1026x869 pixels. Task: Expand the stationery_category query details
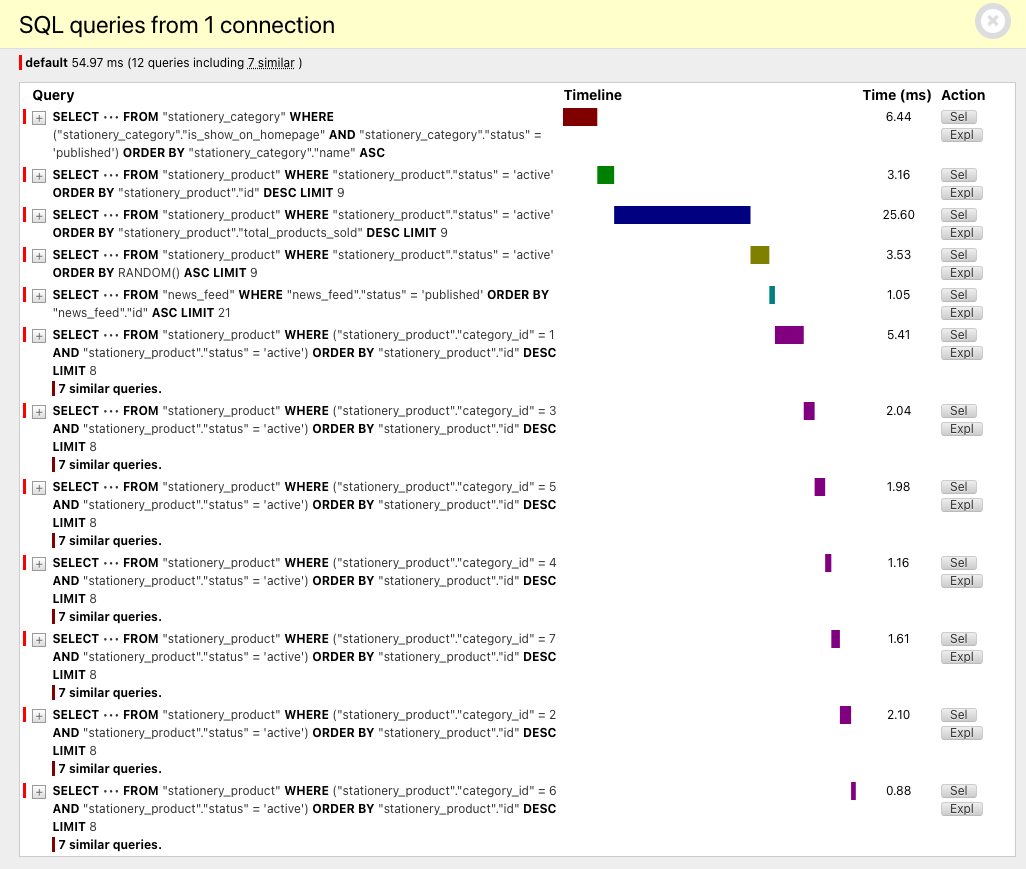(x=39, y=118)
